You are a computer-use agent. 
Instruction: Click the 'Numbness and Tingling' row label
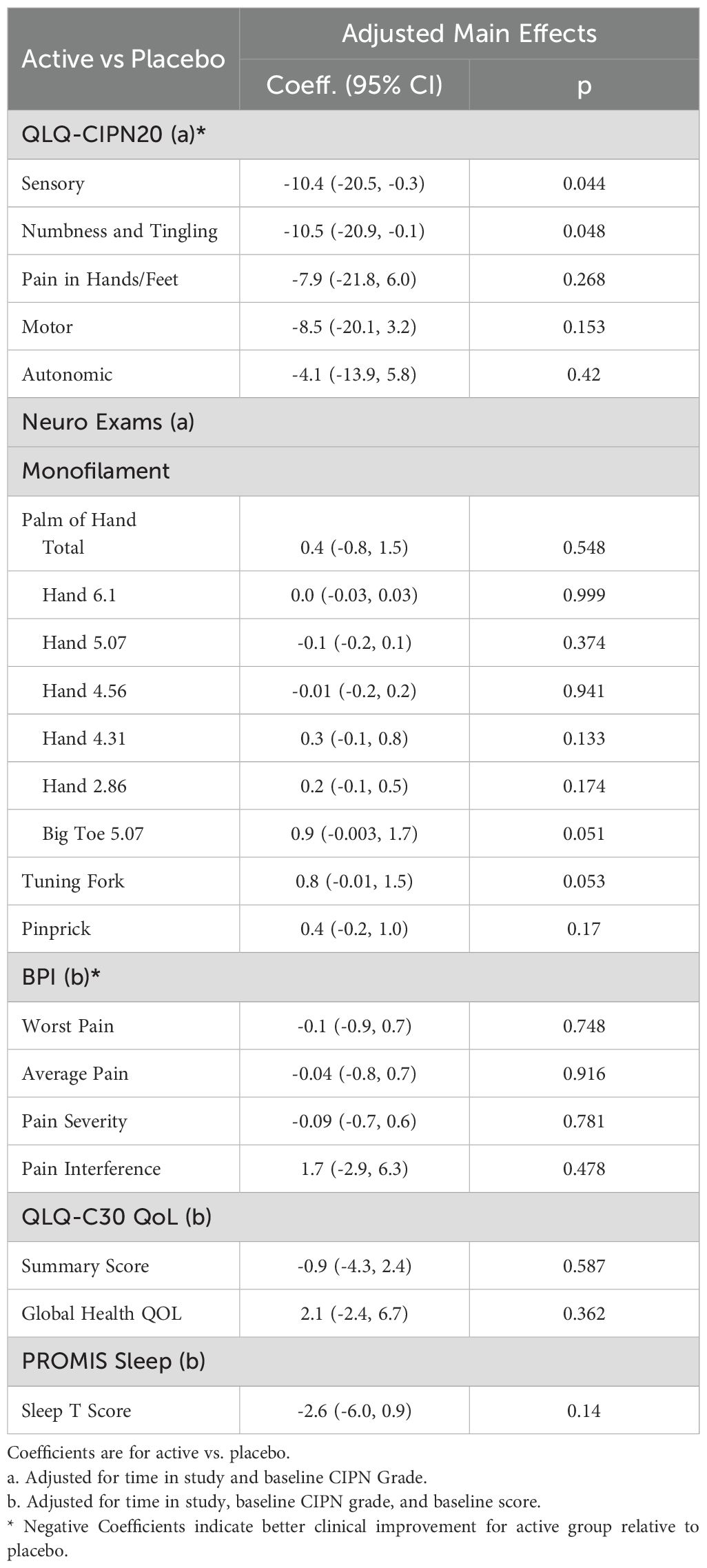pyautogui.click(x=120, y=231)
